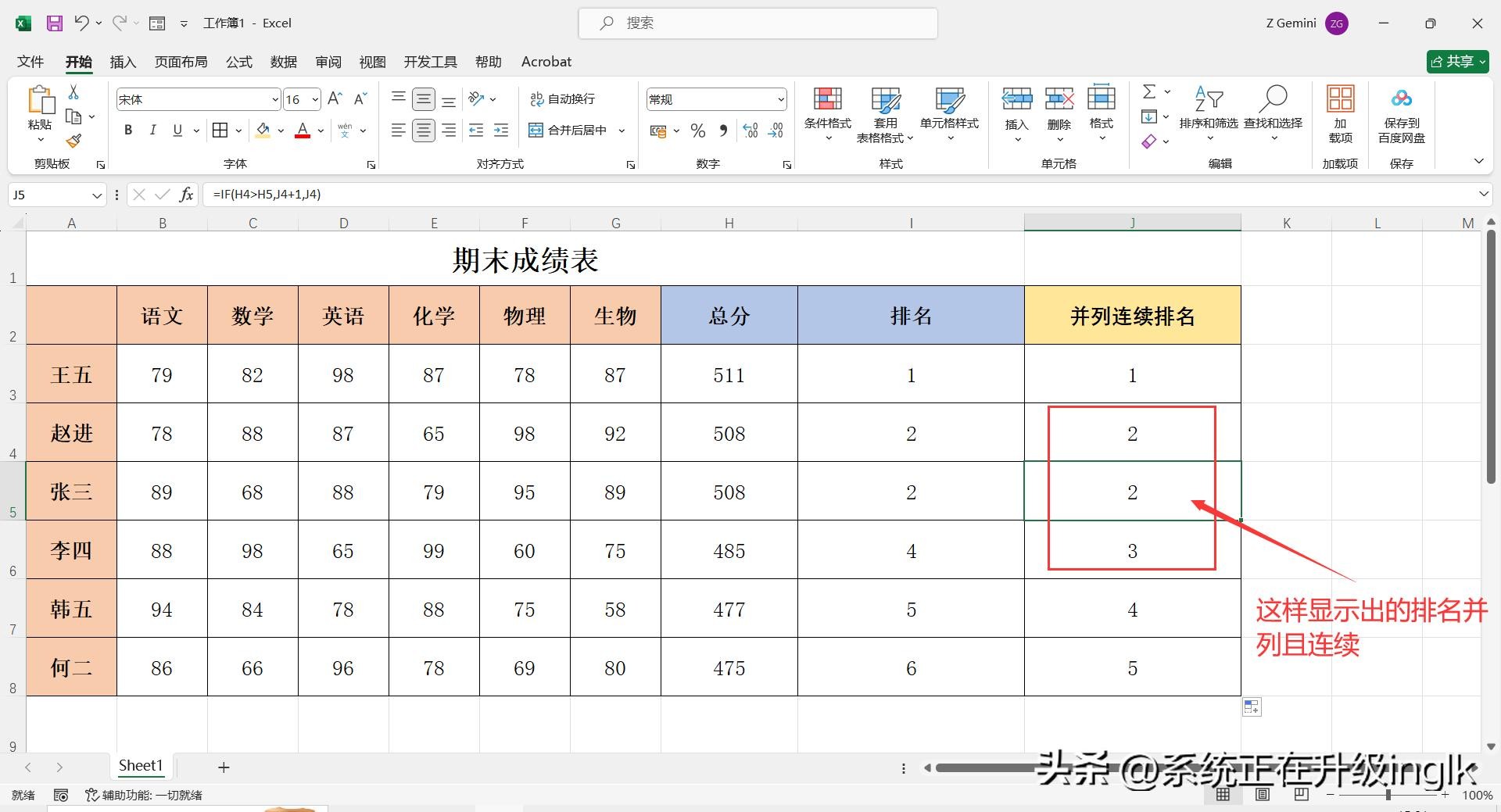Image resolution: width=1501 pixels, height=812 pixels.
Task: Expand the font size dropdown
Action: (315, 99)
